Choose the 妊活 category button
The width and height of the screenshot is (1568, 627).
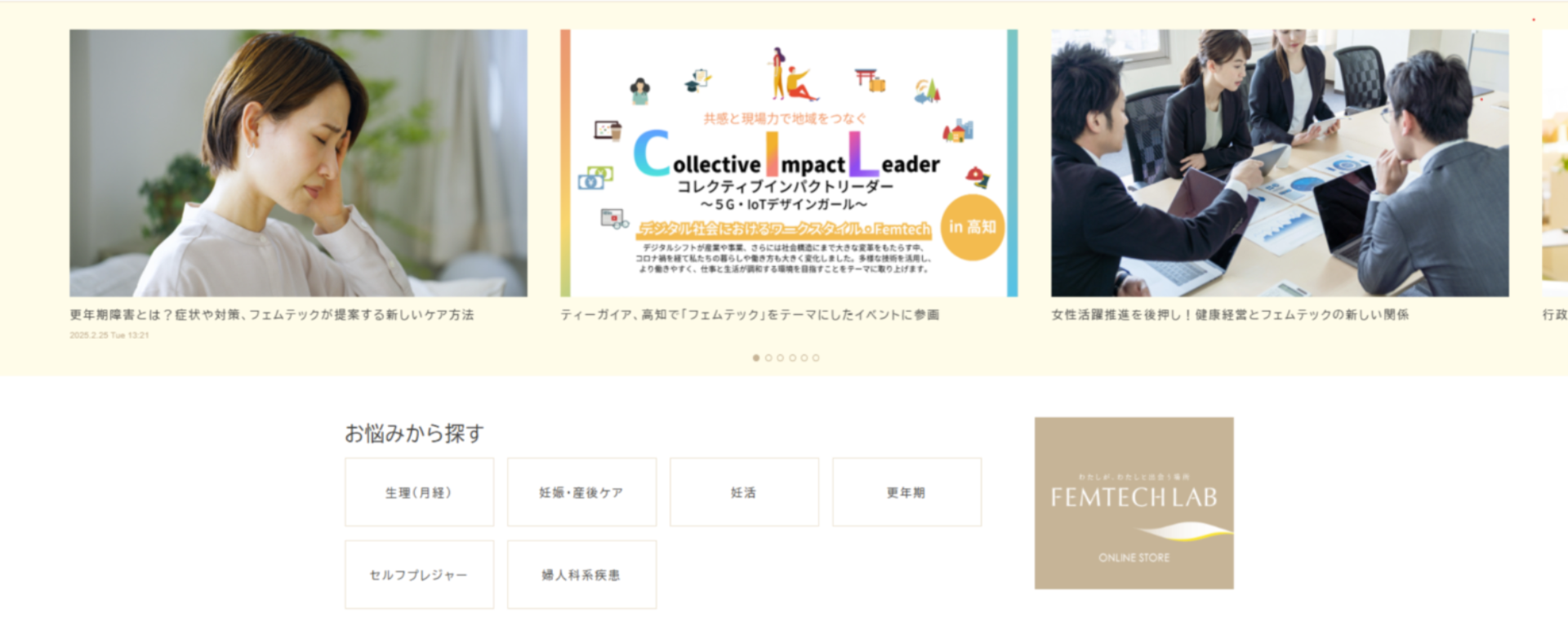pos(744,492)
